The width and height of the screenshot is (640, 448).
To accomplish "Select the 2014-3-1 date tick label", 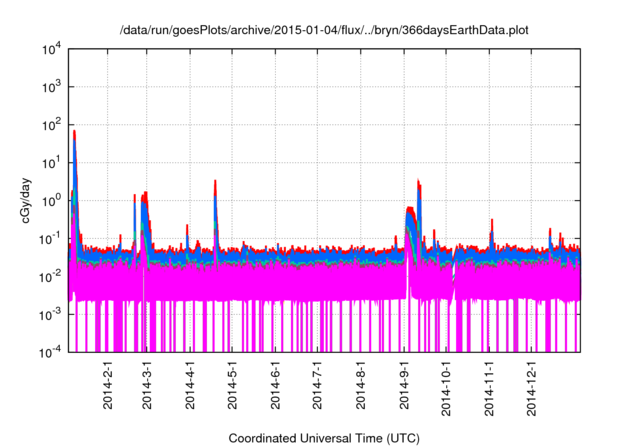I will click(147, 390).
